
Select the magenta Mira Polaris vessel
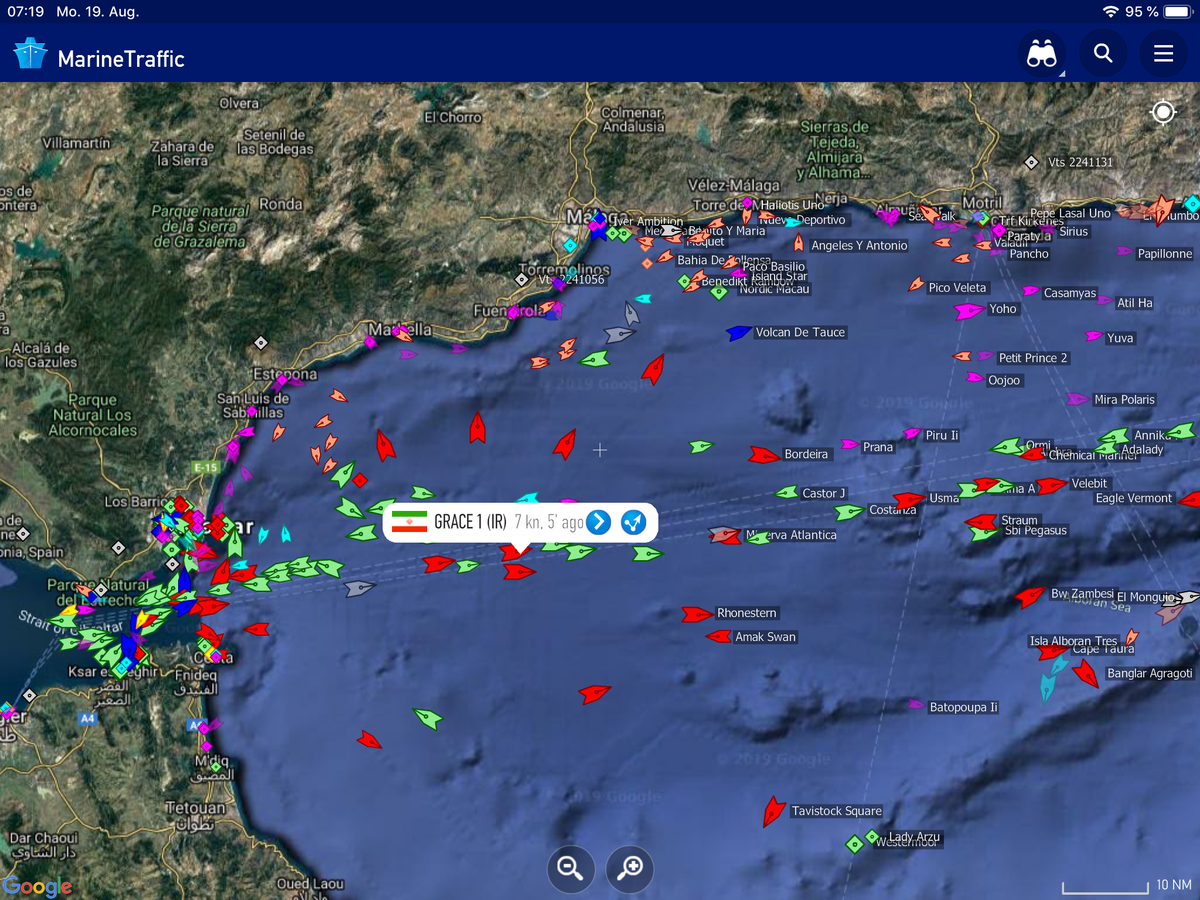[1077, 399]
